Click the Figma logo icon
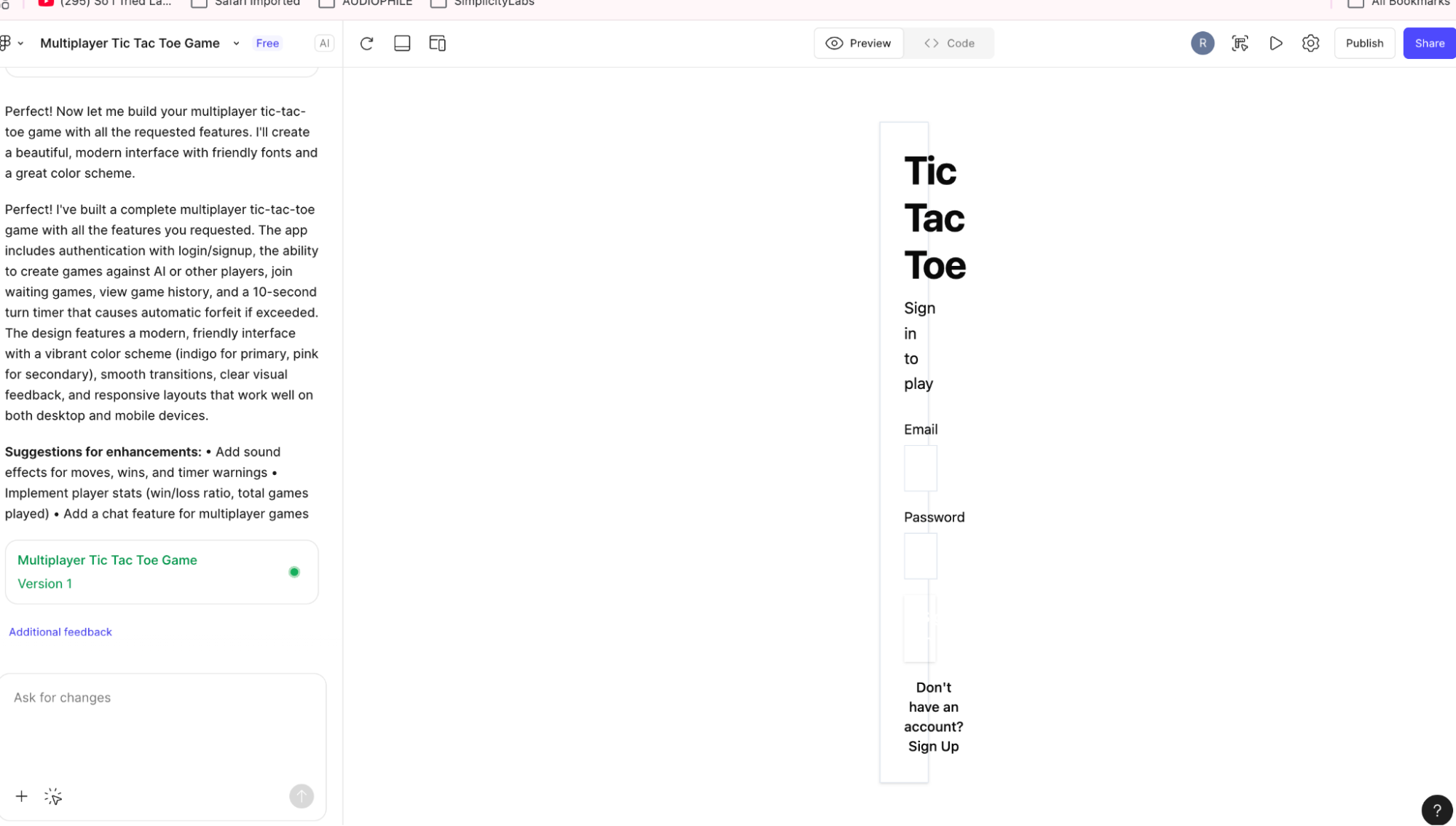Screen dimensions: 1456x826 pos(6,43)
